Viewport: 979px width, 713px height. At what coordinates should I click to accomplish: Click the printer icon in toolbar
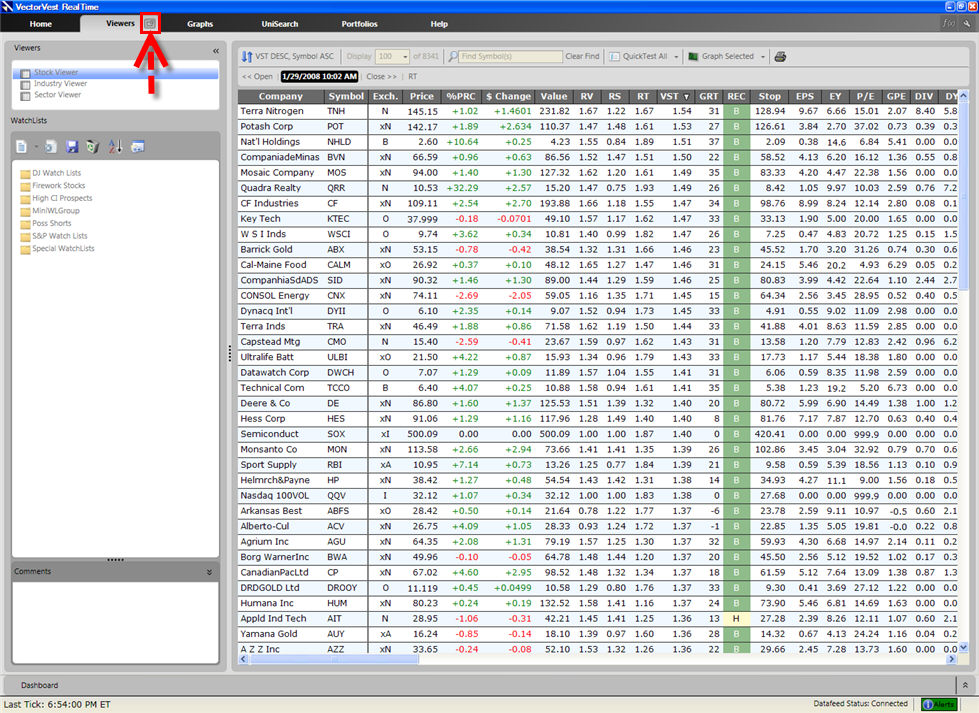[x=780, y=57]
